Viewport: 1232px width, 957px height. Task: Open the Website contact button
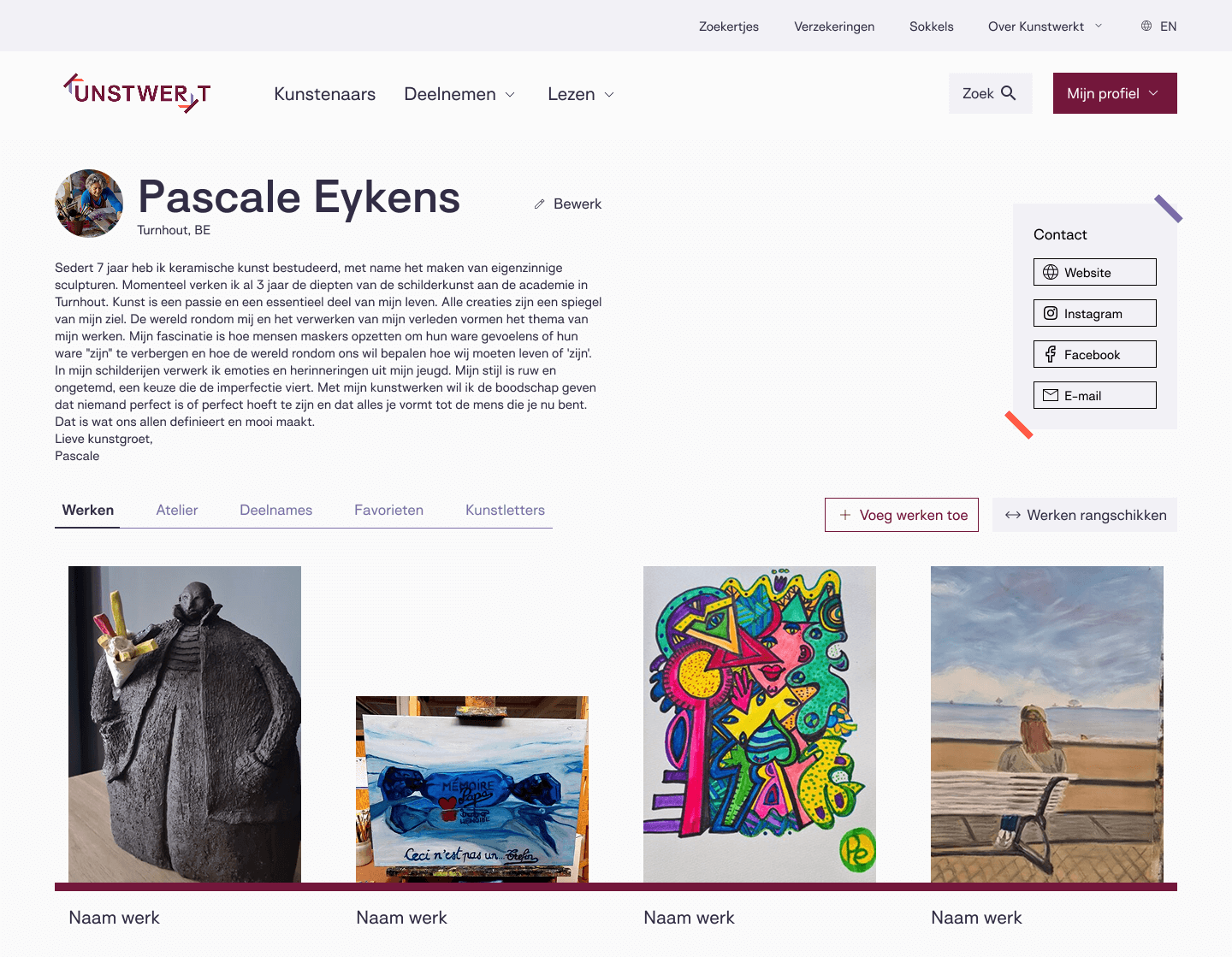click(1095, 272)
